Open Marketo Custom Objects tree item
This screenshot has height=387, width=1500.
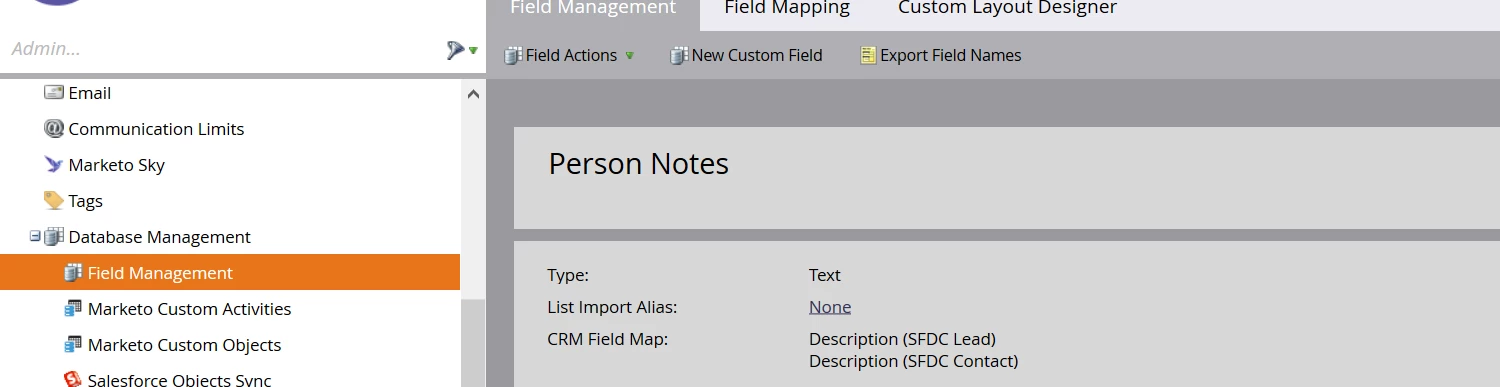(185, 345)
